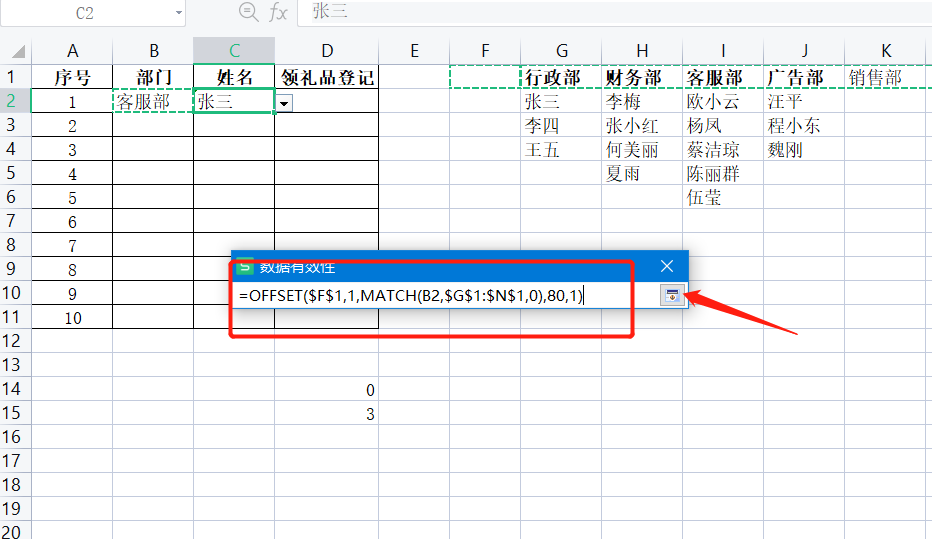Click the 姓名 header cell
This screenshot has height=539, width=932.
click(234, 77)
